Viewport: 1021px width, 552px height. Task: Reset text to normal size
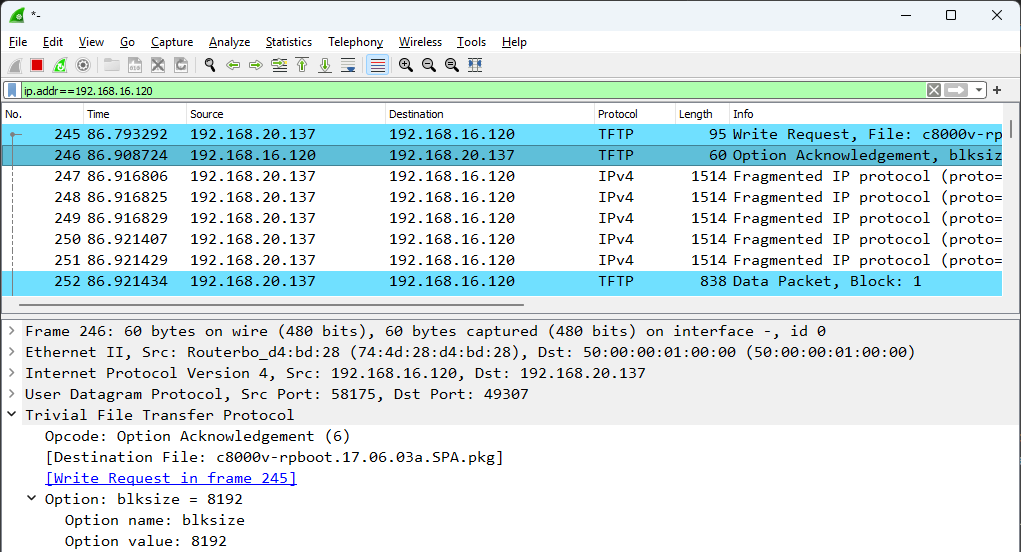[452, 65]
